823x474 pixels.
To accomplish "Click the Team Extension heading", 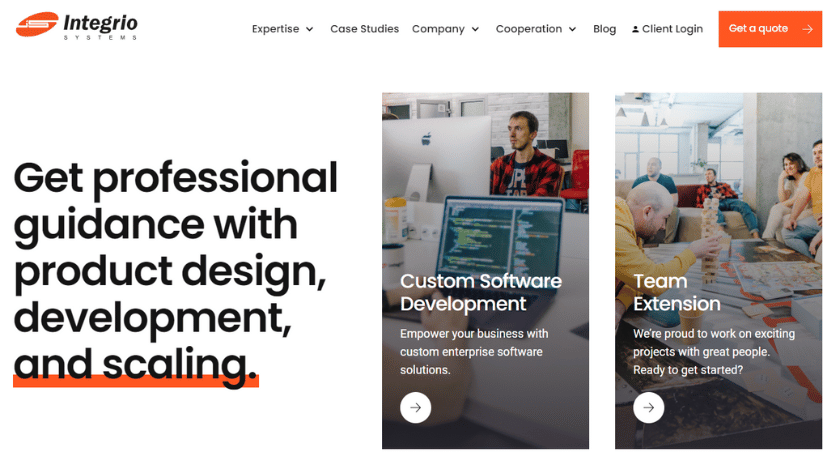I will tap(677, 292).
